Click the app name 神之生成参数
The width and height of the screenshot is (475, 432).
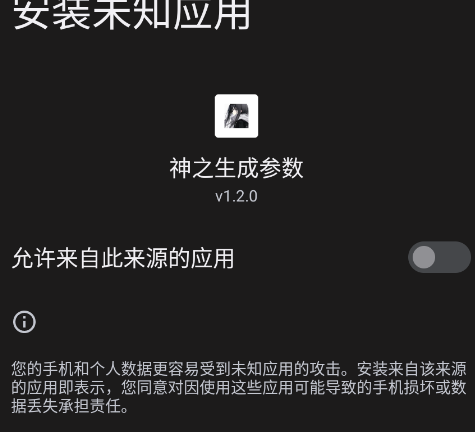[236, 168]
